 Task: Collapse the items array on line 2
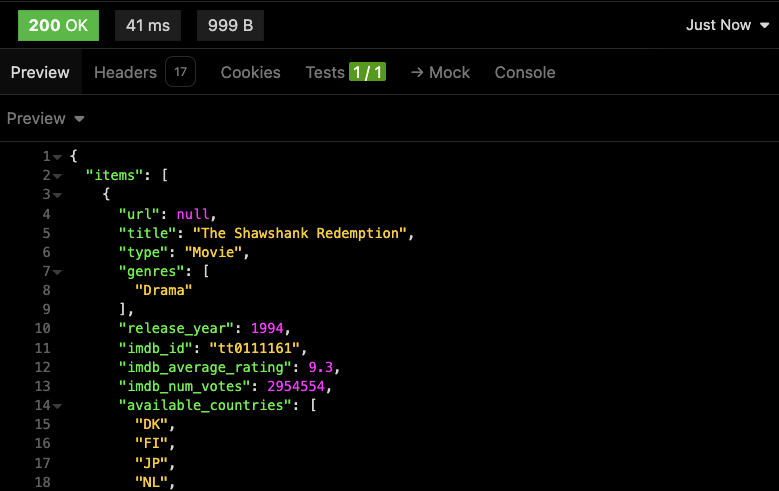tap(58, 176)
